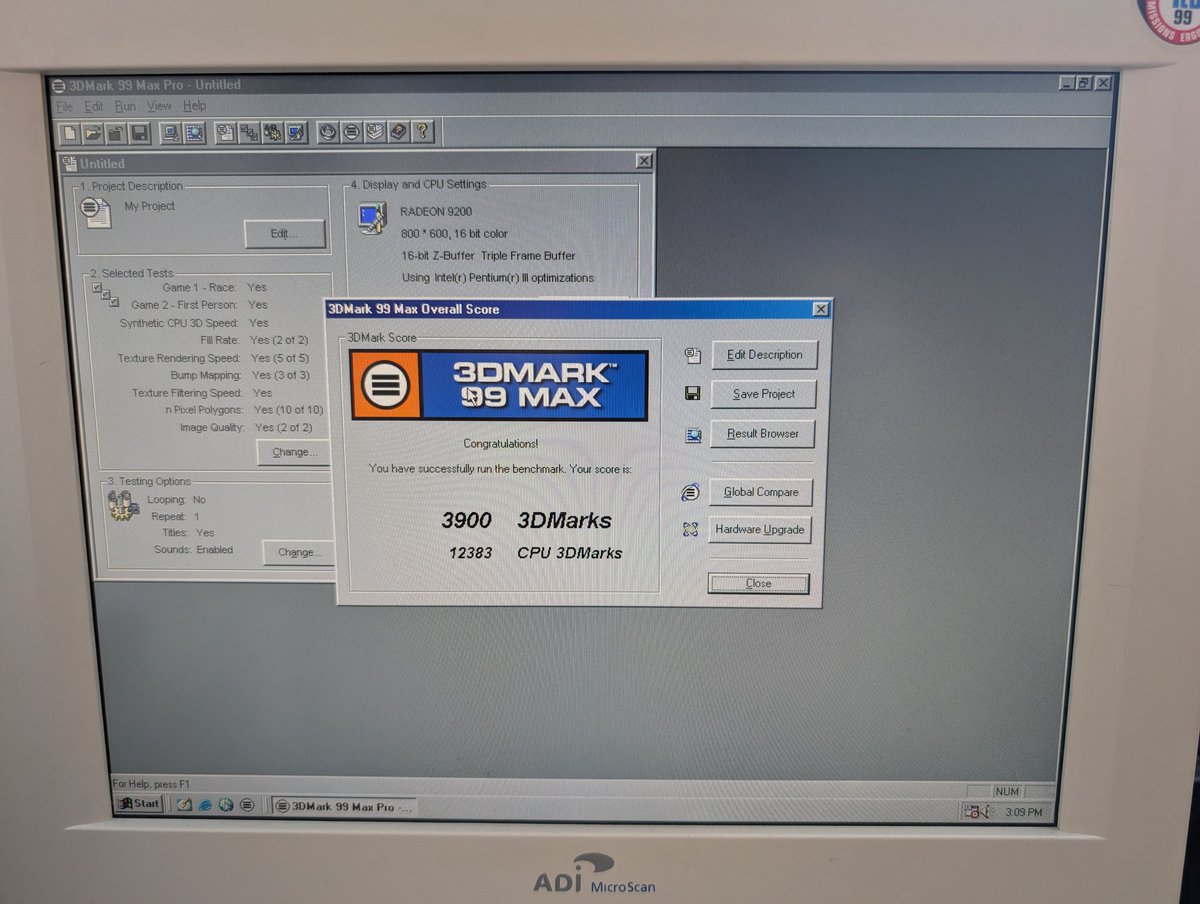The image size is (1200, 904).
Task: Click the New project toolbar icon
Action: pos(70,132)
